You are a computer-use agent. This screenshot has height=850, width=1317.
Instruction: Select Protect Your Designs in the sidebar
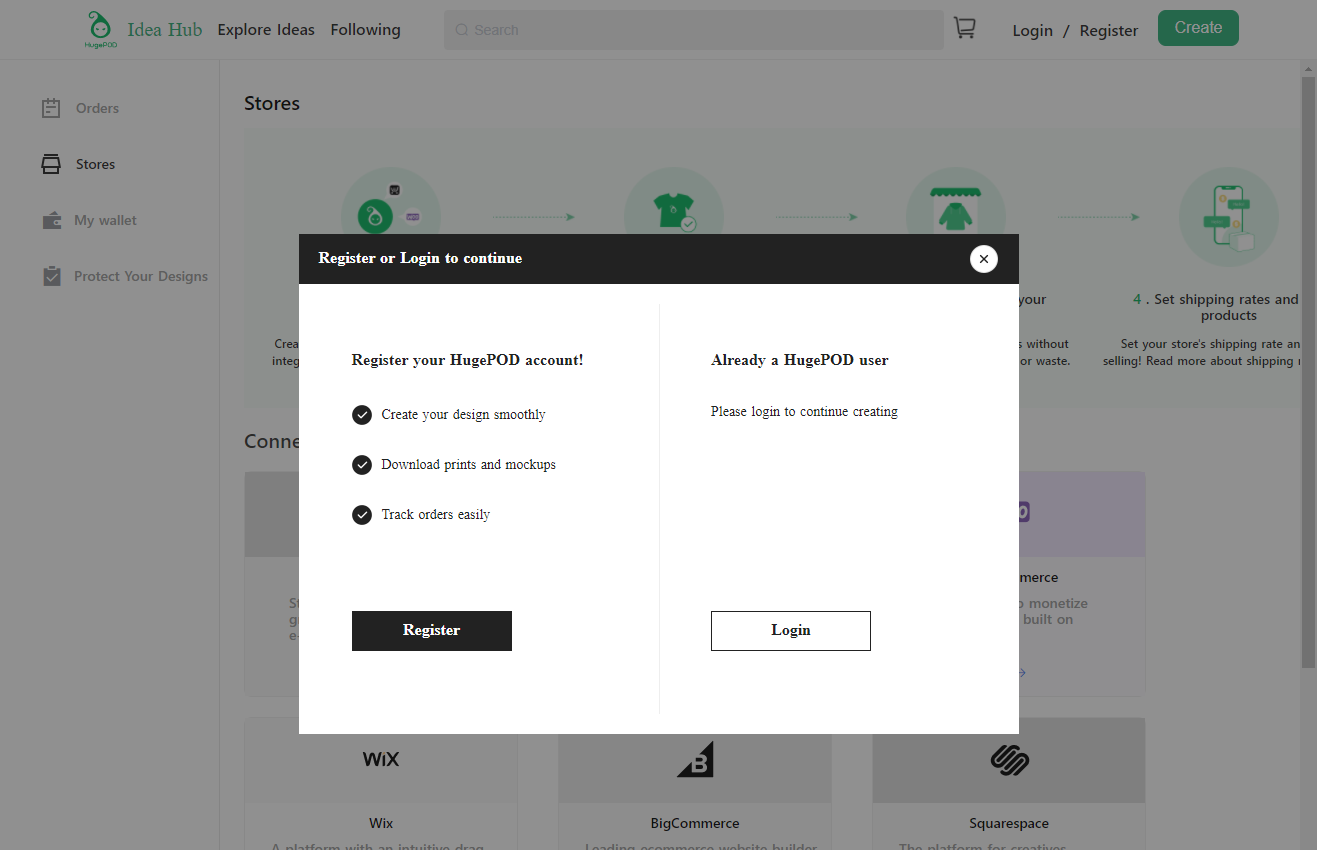(141, 276)
